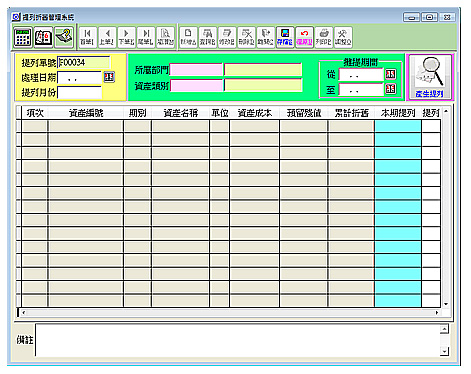Click the yellow 資產類別 name field

click(x=263, y=85)
